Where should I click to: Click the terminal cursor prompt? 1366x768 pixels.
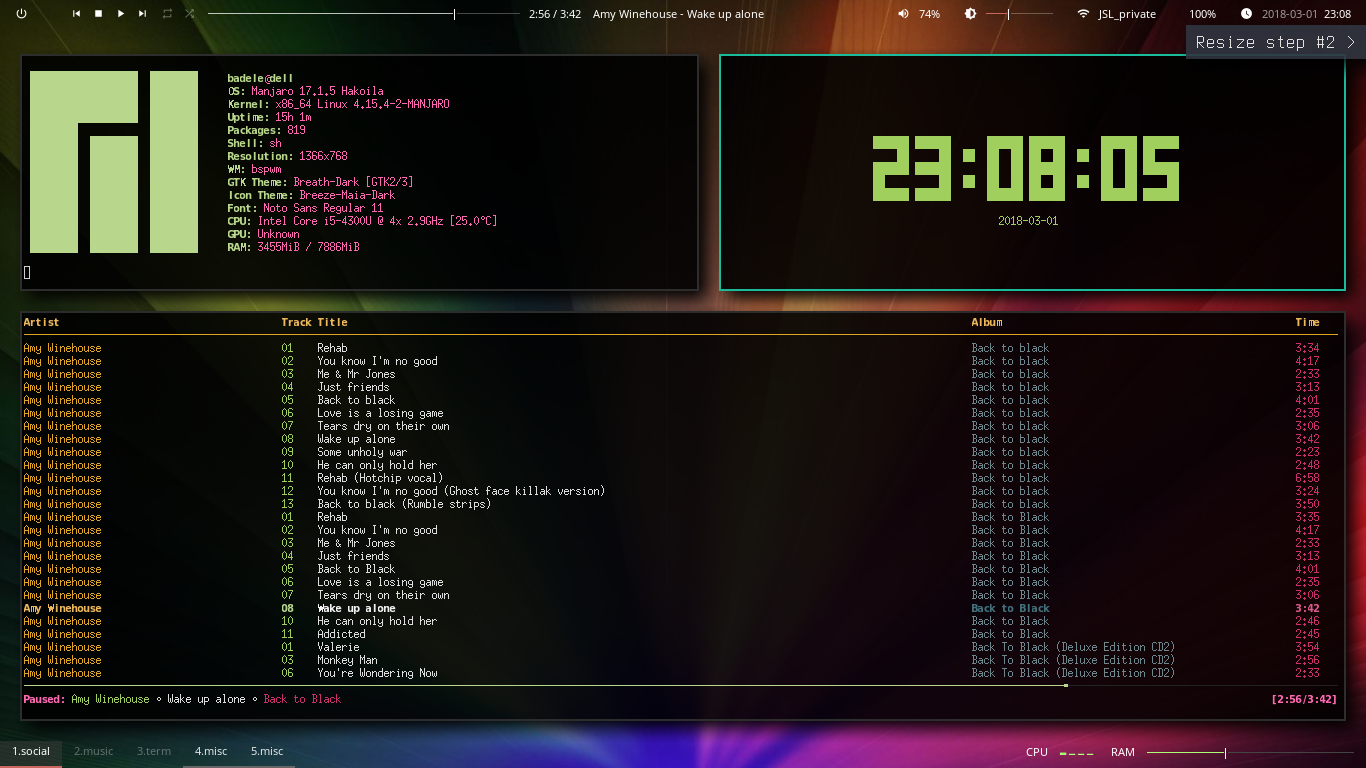coord(27,272)
